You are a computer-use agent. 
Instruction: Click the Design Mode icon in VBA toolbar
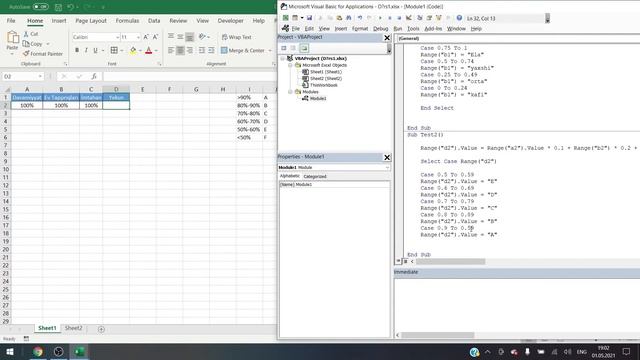[409, 18]
